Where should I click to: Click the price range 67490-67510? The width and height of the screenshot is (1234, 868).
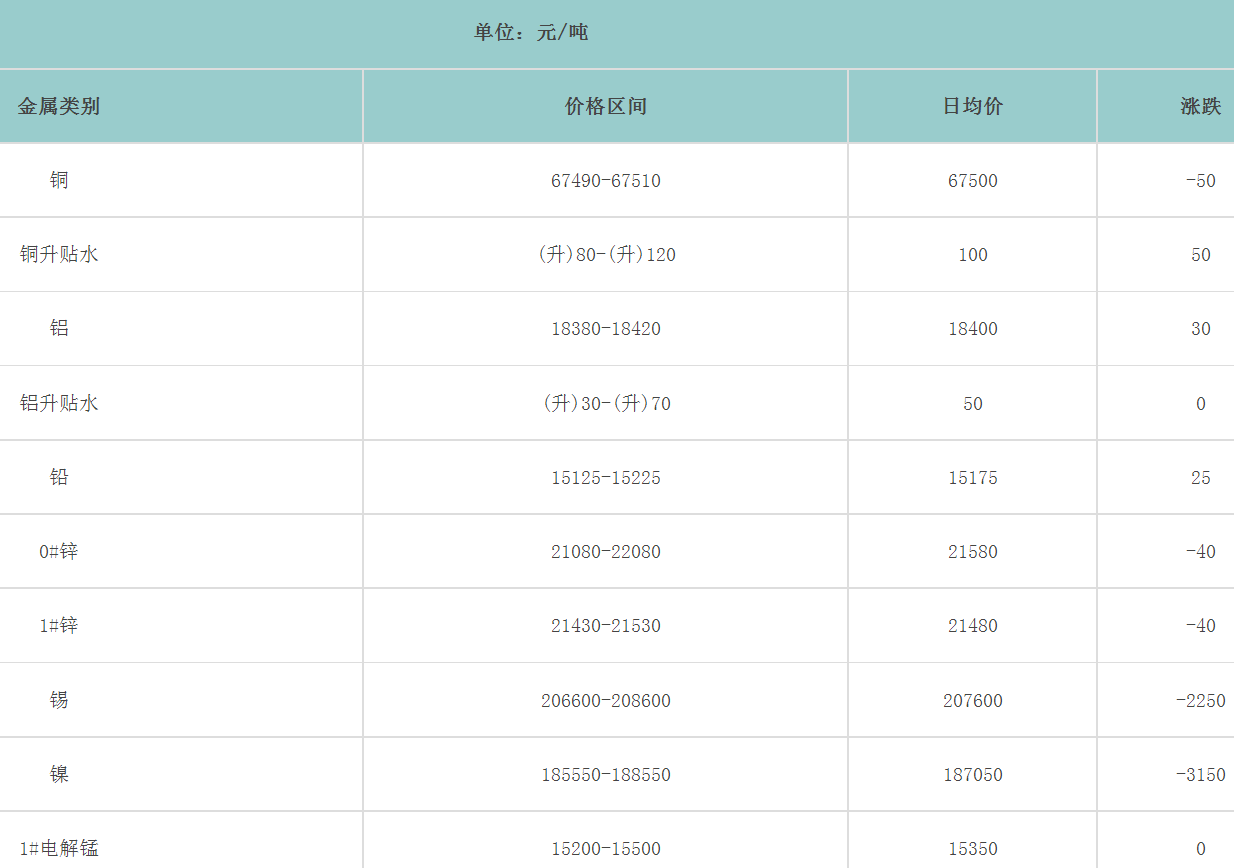[606, 181]
